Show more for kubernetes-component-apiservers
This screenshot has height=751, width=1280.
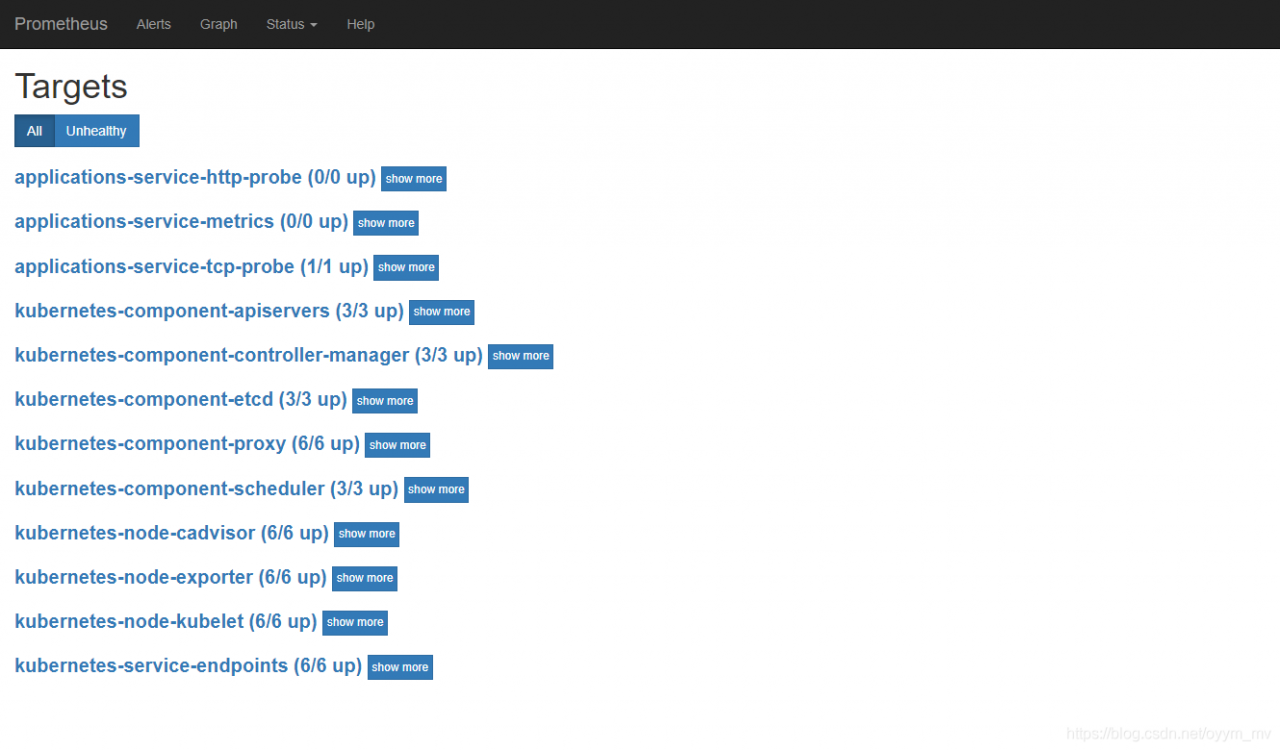(x=442, y=312)
